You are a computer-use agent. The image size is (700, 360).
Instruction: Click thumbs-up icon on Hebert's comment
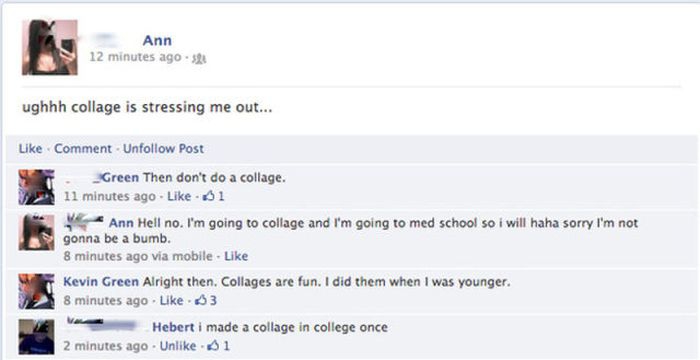214,345
